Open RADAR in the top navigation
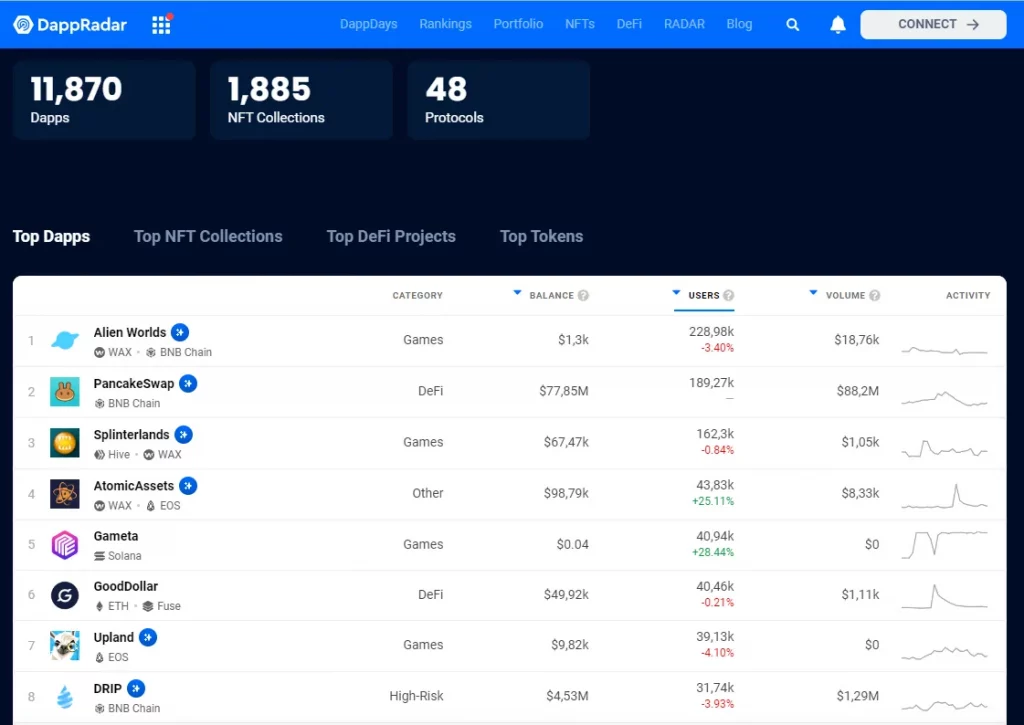 point(684,24)
